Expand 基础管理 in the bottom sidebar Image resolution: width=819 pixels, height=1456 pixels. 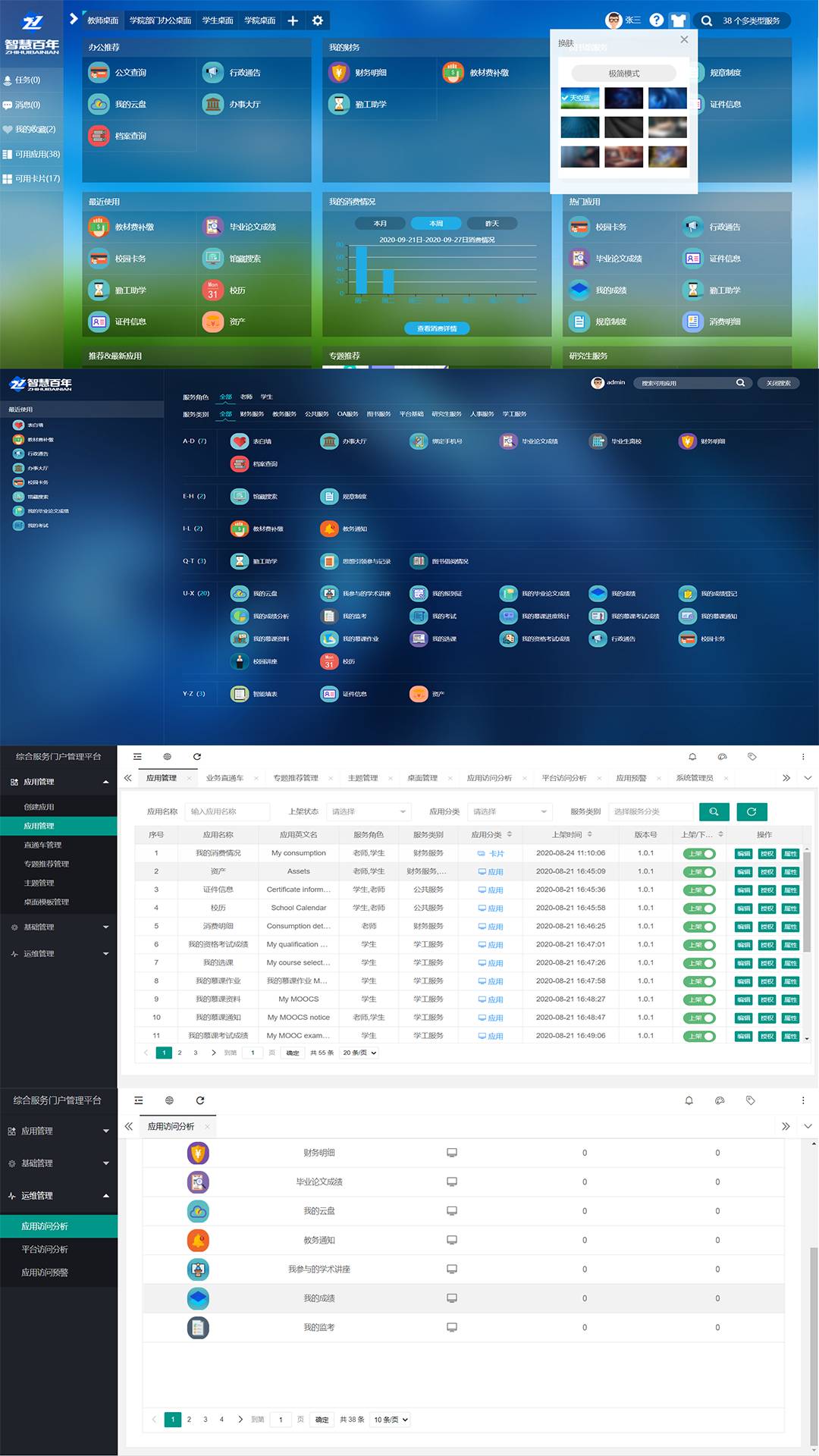click(x=58, y=1163)
